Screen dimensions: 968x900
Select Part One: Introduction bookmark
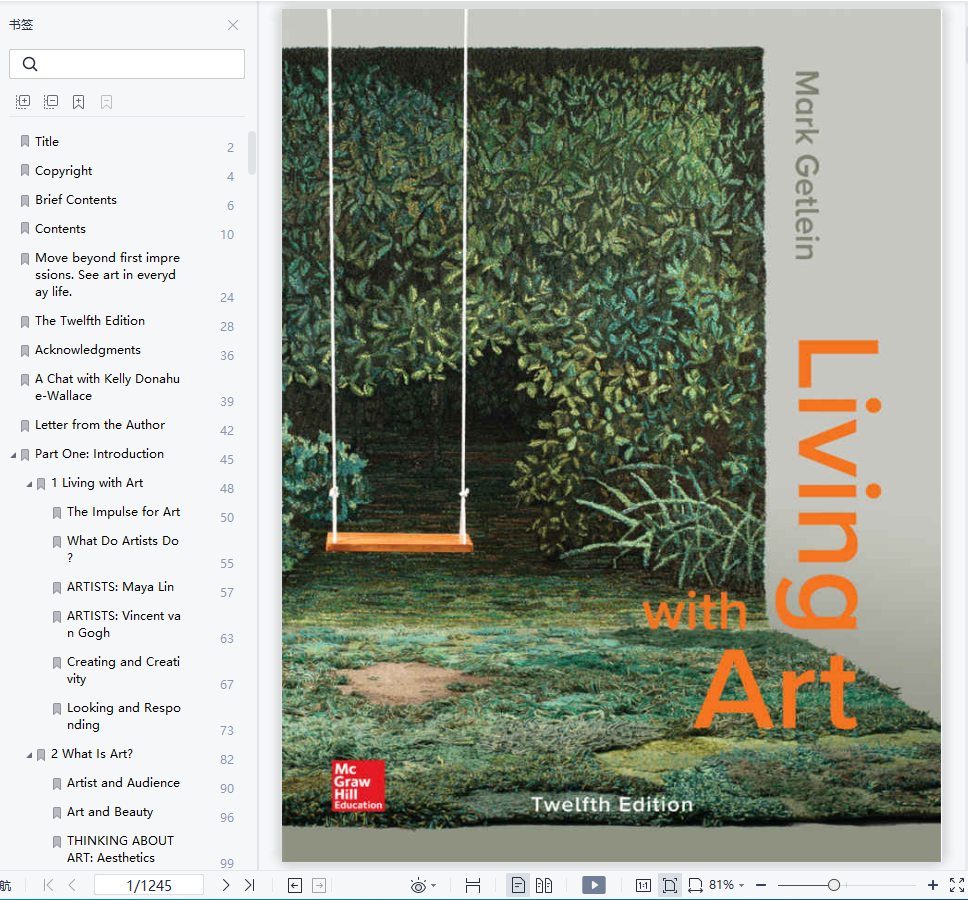tap(99, 454)
